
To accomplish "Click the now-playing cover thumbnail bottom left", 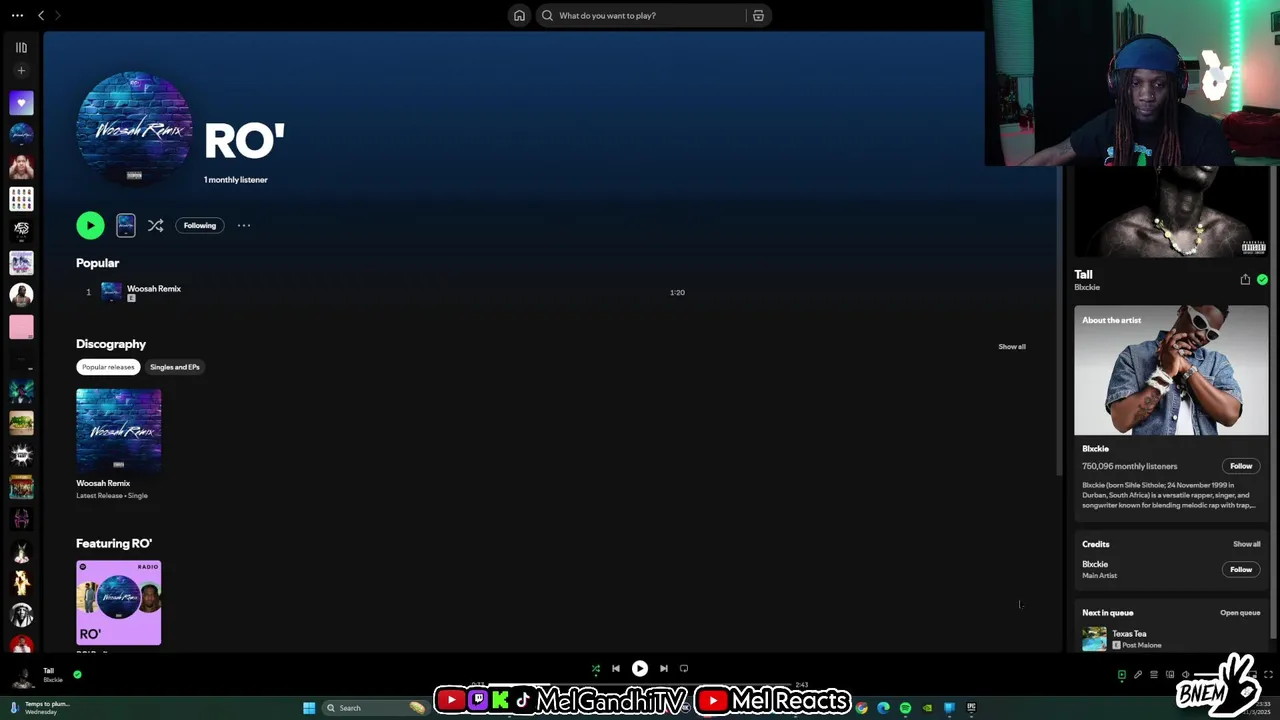I will click(22, 677).
